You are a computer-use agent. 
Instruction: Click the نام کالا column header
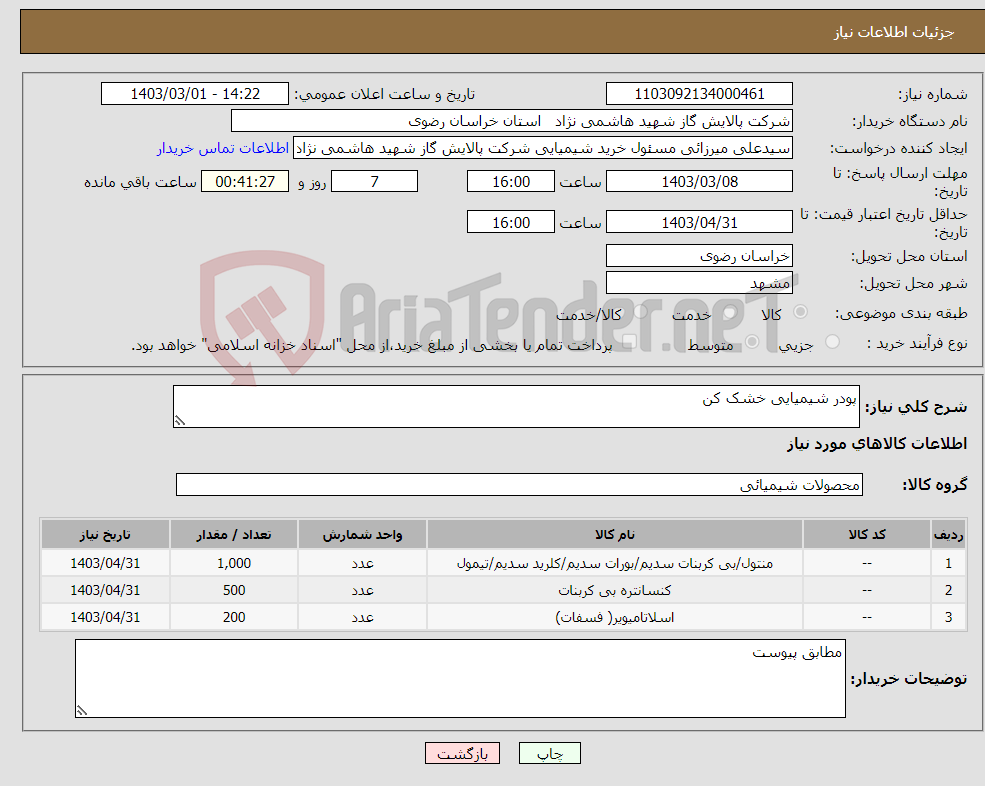(x=615, y=535)
